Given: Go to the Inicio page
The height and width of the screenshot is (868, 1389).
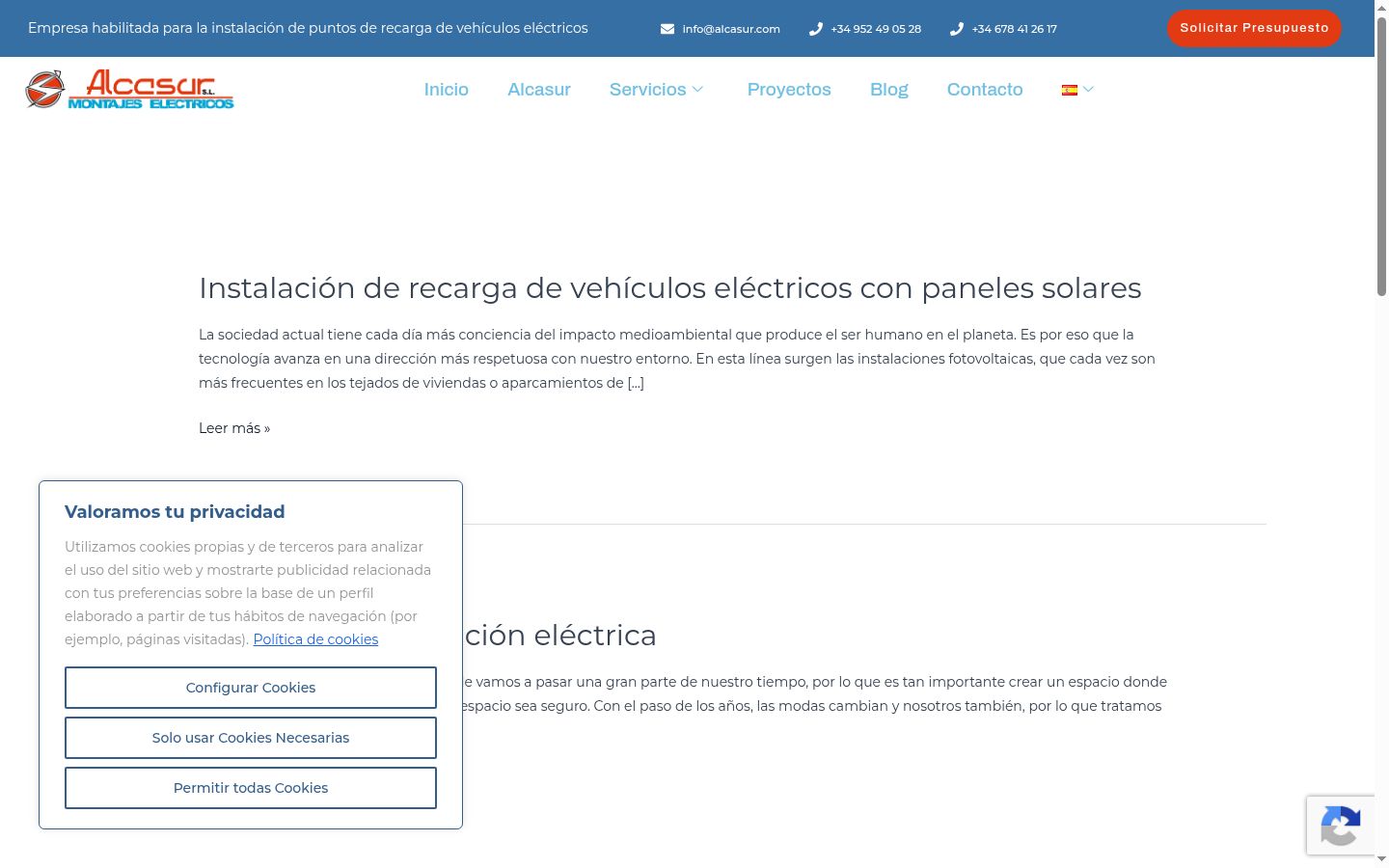Looking at the screenshot, I should coord(447,90).
